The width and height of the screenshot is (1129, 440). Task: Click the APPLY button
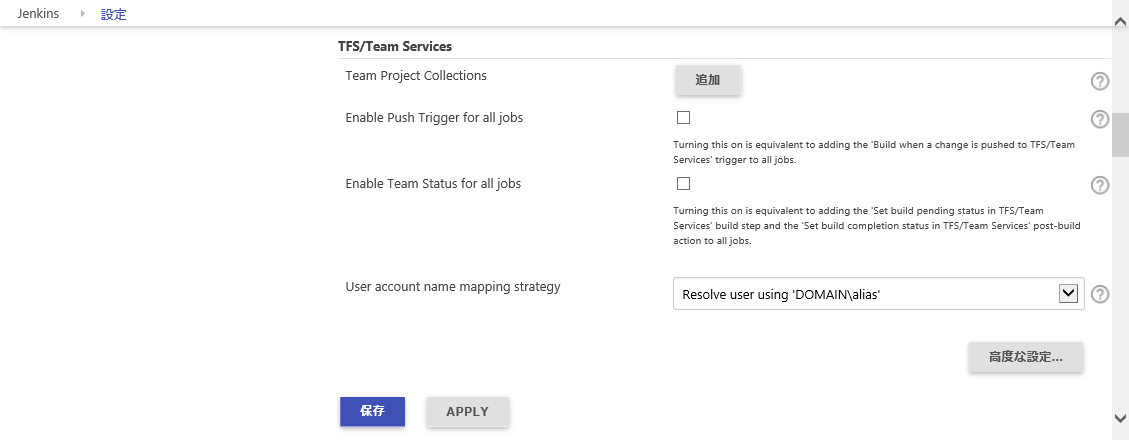(467, 412)
